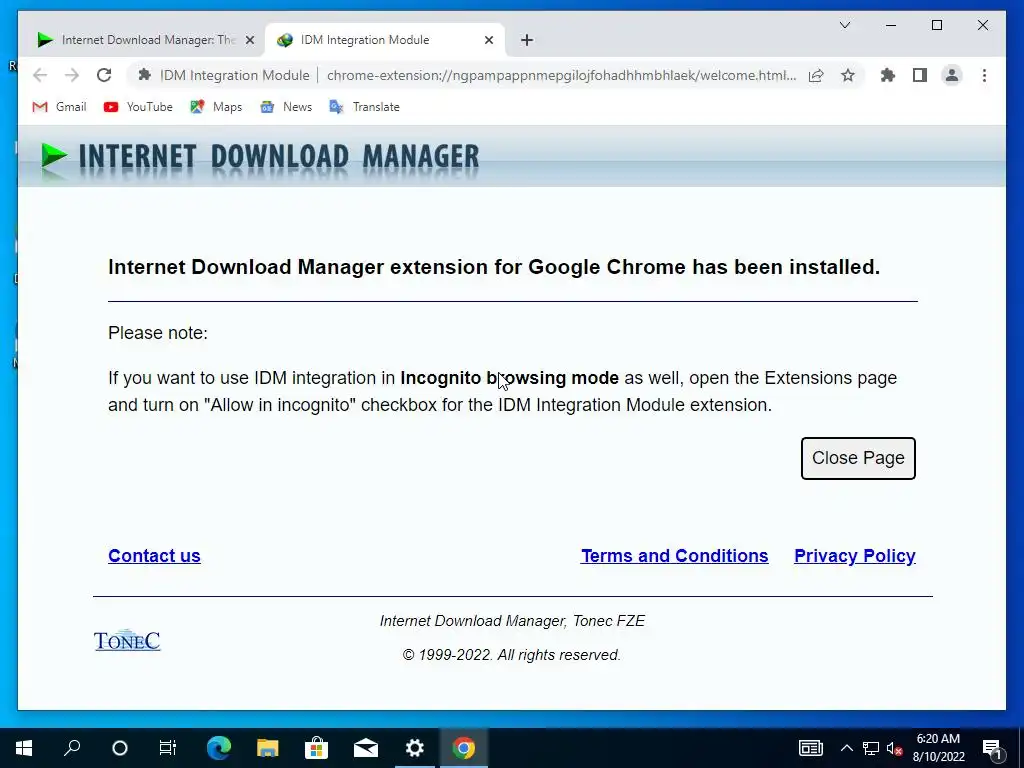Click the Internet Download Manager banner logo
The width and height of the screenshot is (1024, 768).
[259, 157]
